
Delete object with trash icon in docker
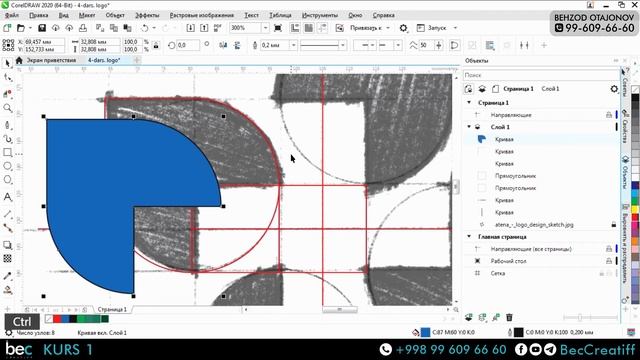(x=509, y=317)
